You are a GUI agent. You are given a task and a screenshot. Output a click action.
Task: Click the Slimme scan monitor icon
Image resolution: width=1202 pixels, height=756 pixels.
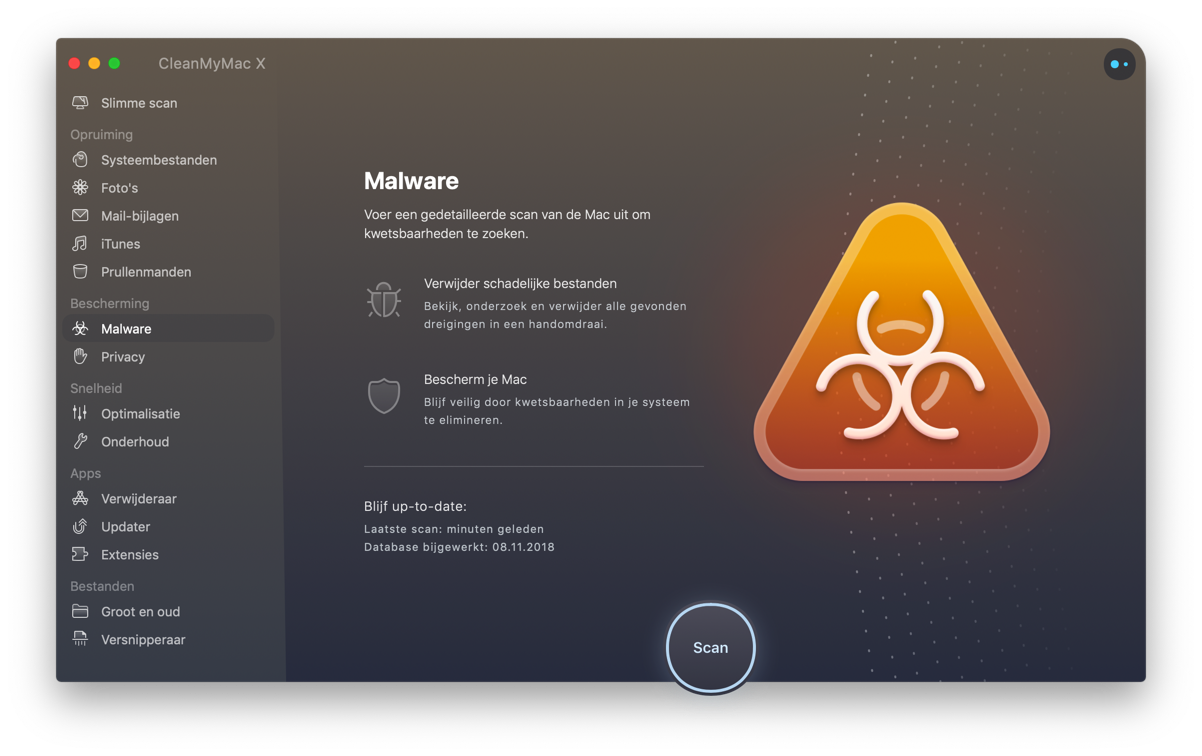80,103
